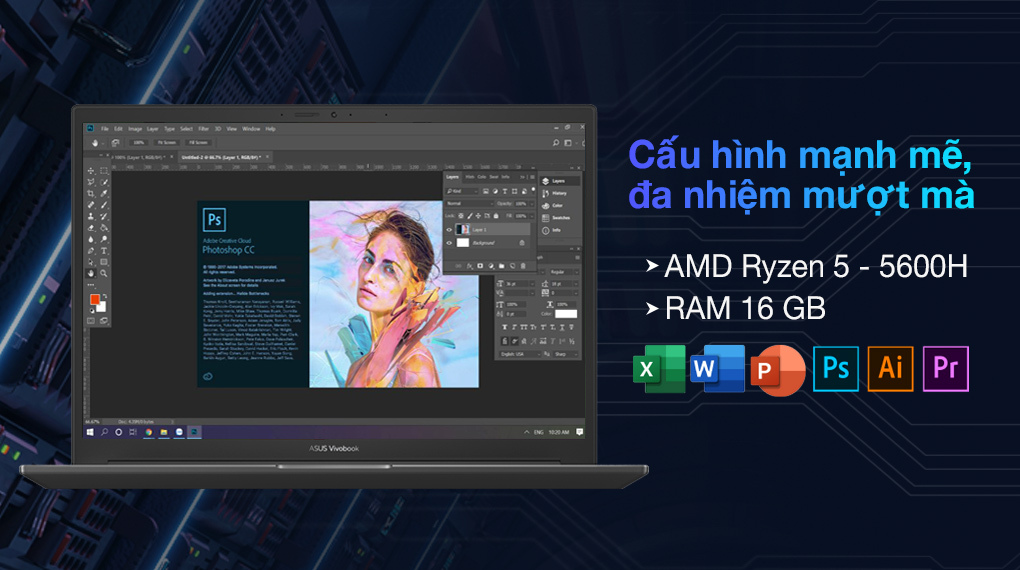Select the Paint Bucket tool
Screen dimensions: 1020x570
point(103,228)
